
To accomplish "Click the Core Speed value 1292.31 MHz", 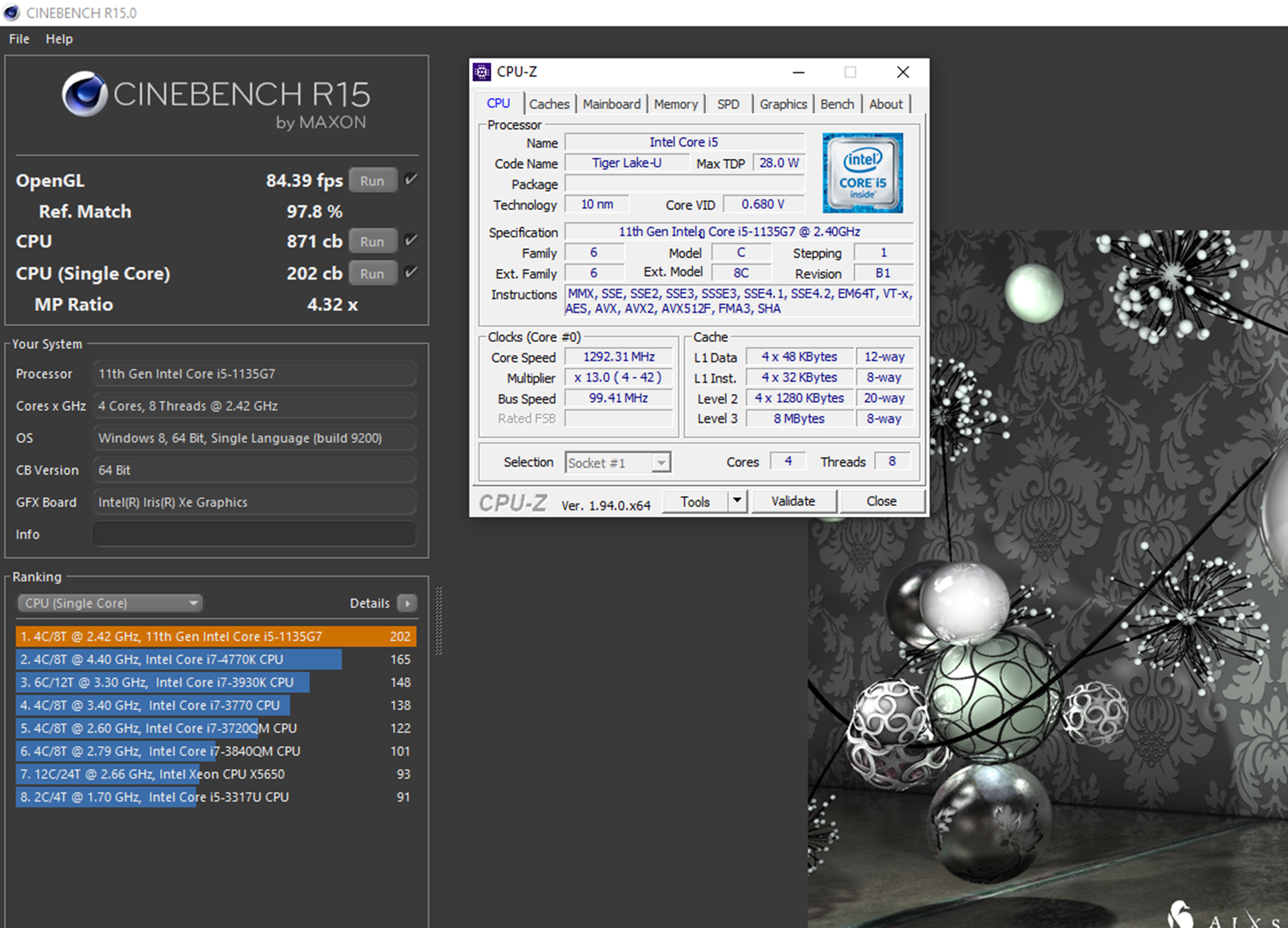I will pos(619,357).
